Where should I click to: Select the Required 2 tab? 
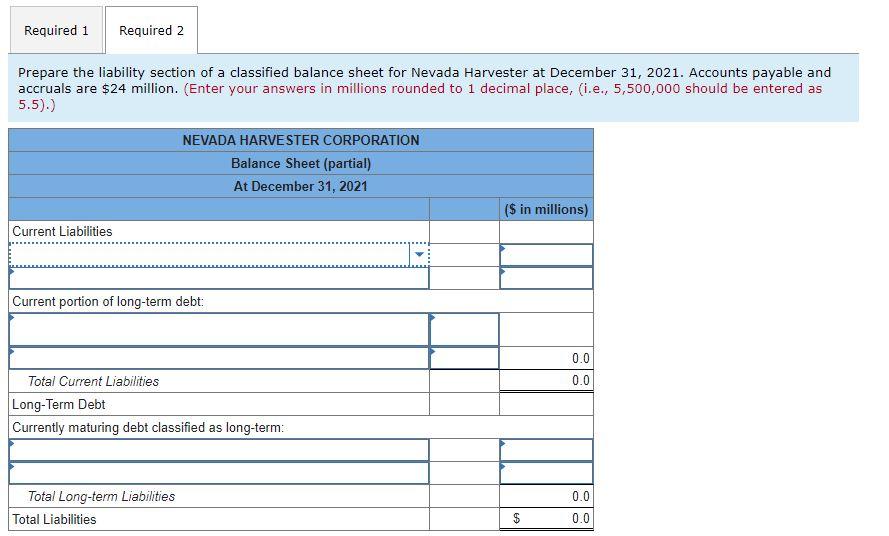click(x=151, y=30)
